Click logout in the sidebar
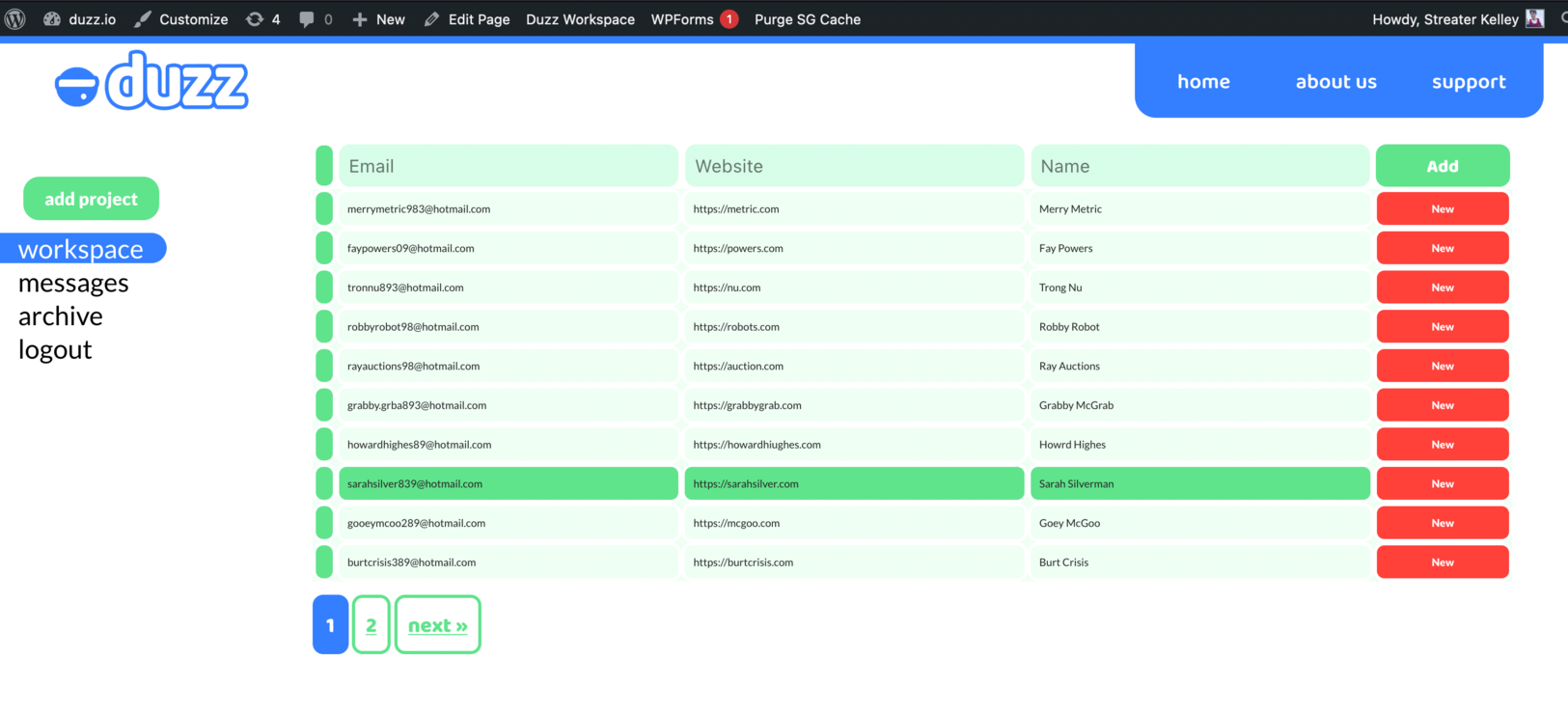 tap(55, 349)
